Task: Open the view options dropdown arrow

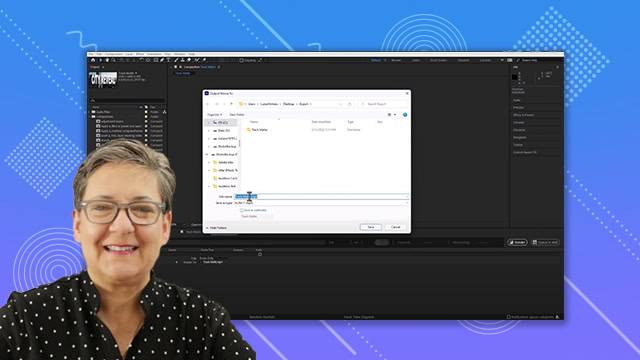Action: (x=395, y=115)
